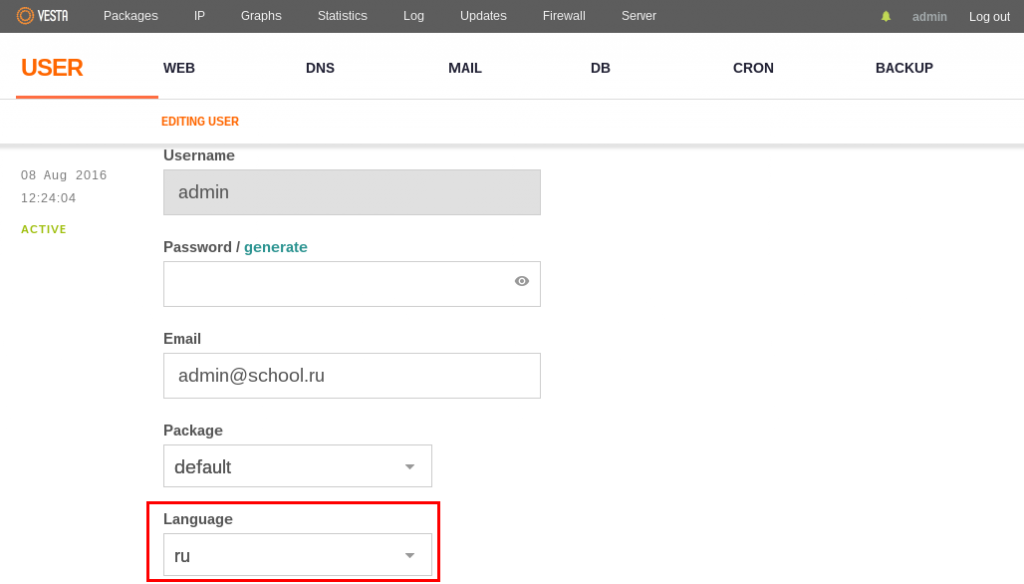1024x584 pixels.
Task: Focus the Email input field
Action: (351, 376)
